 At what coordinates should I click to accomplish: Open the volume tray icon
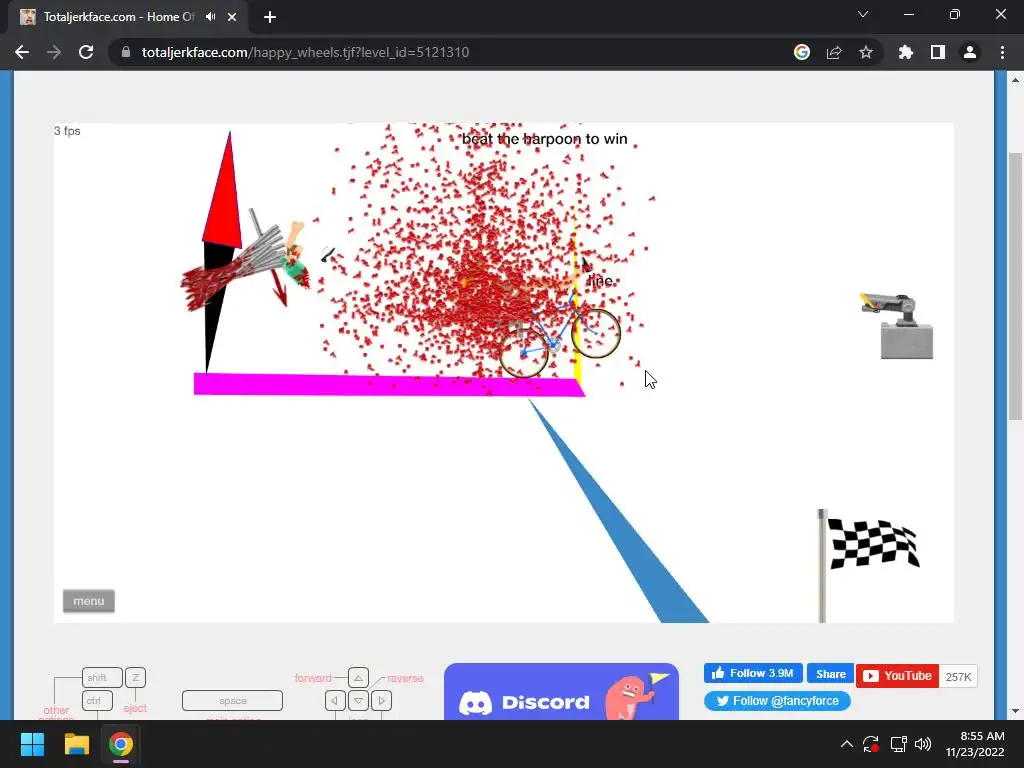923,744
